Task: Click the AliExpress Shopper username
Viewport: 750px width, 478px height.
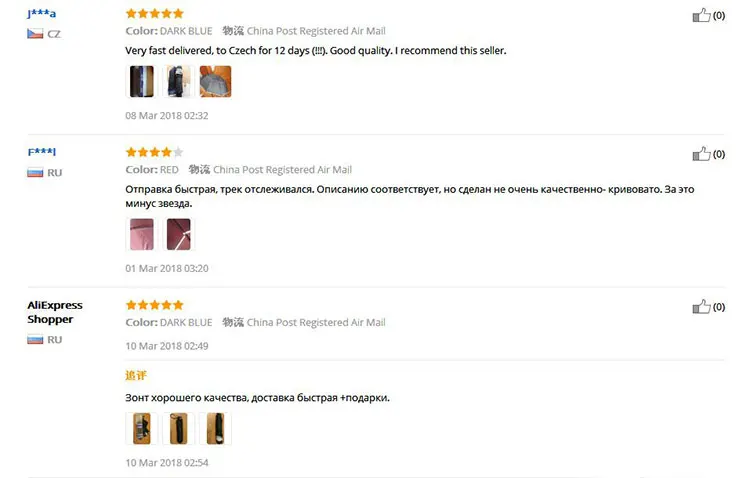Action: [x=55, y=312]
